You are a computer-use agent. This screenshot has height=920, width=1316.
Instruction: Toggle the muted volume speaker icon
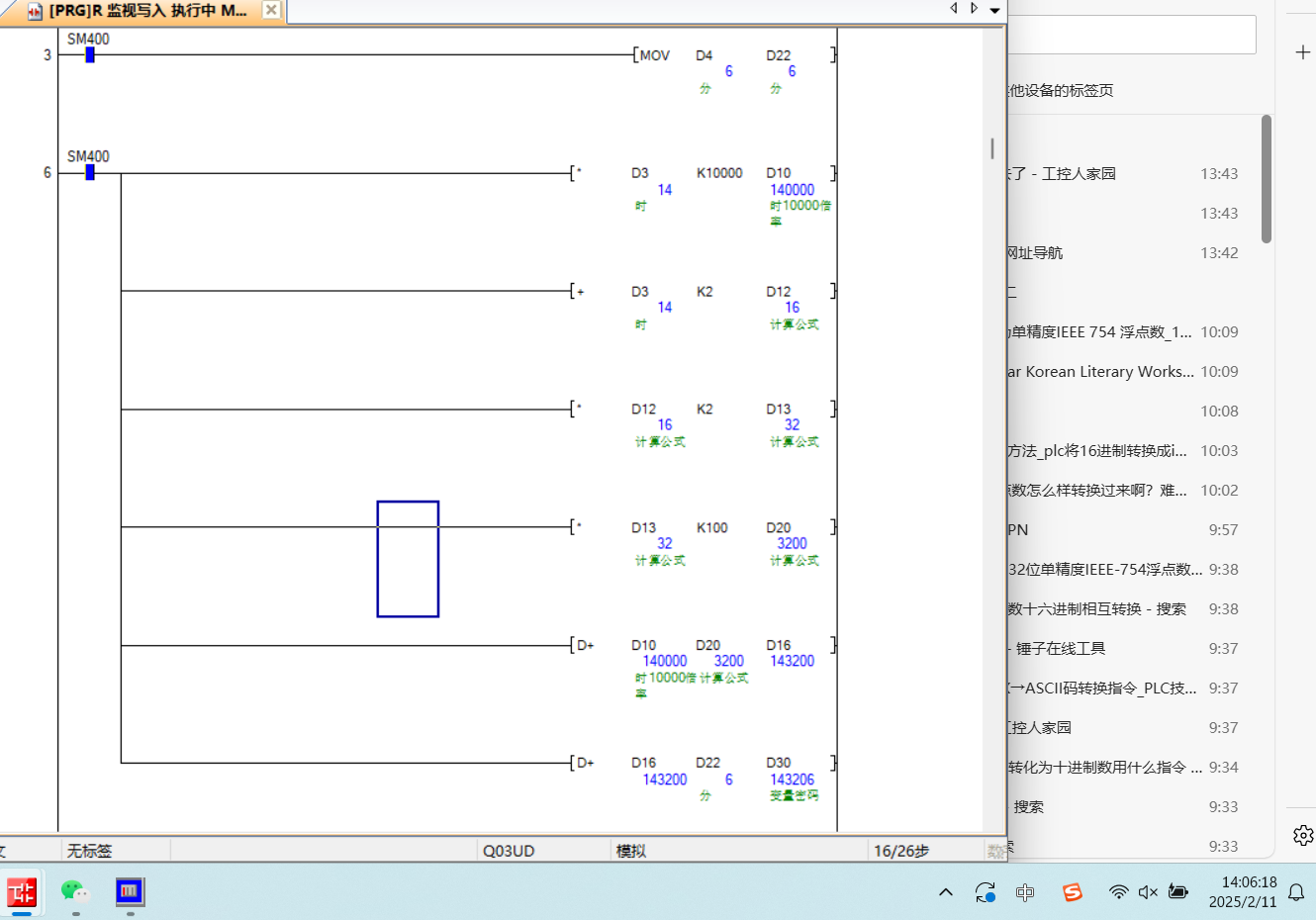pos(1148,892)
